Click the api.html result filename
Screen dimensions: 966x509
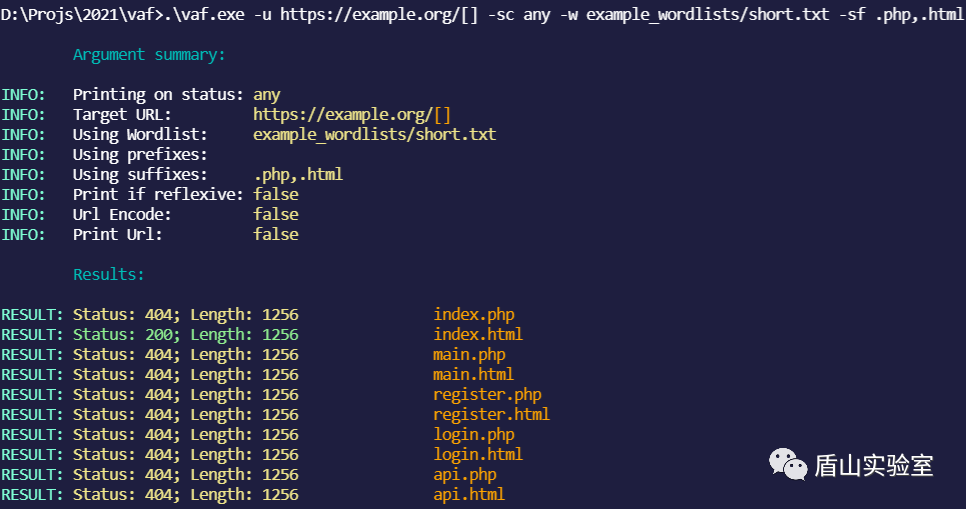click(x=469, y=494)
